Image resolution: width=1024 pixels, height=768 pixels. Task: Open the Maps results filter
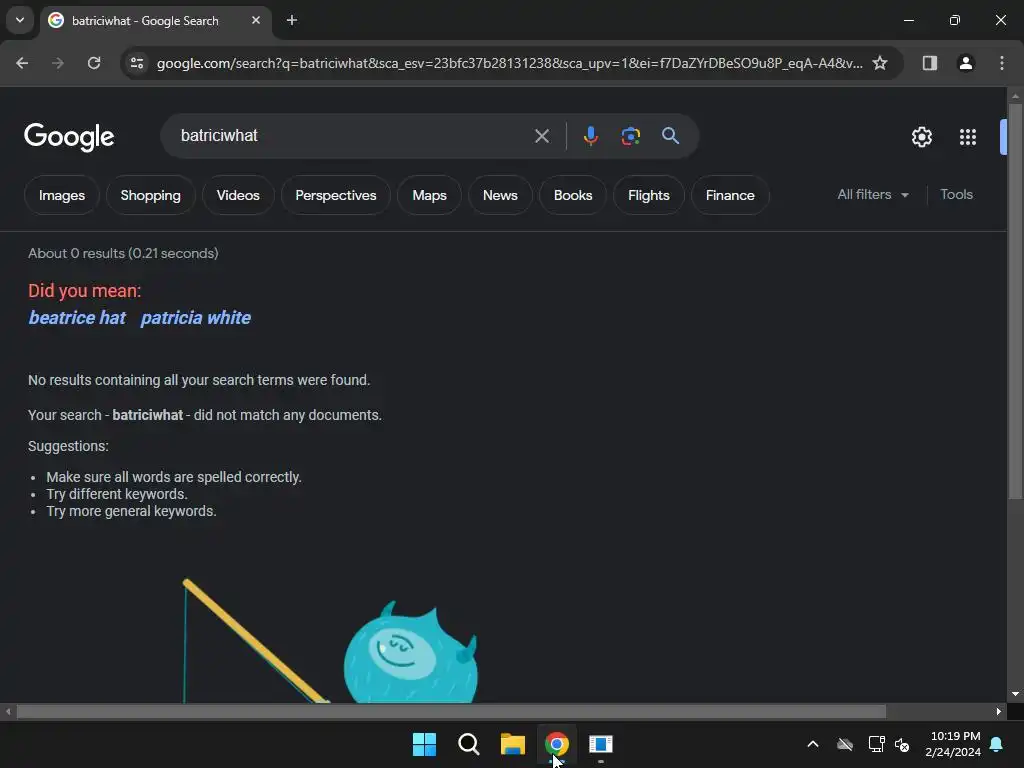(429, 195)
